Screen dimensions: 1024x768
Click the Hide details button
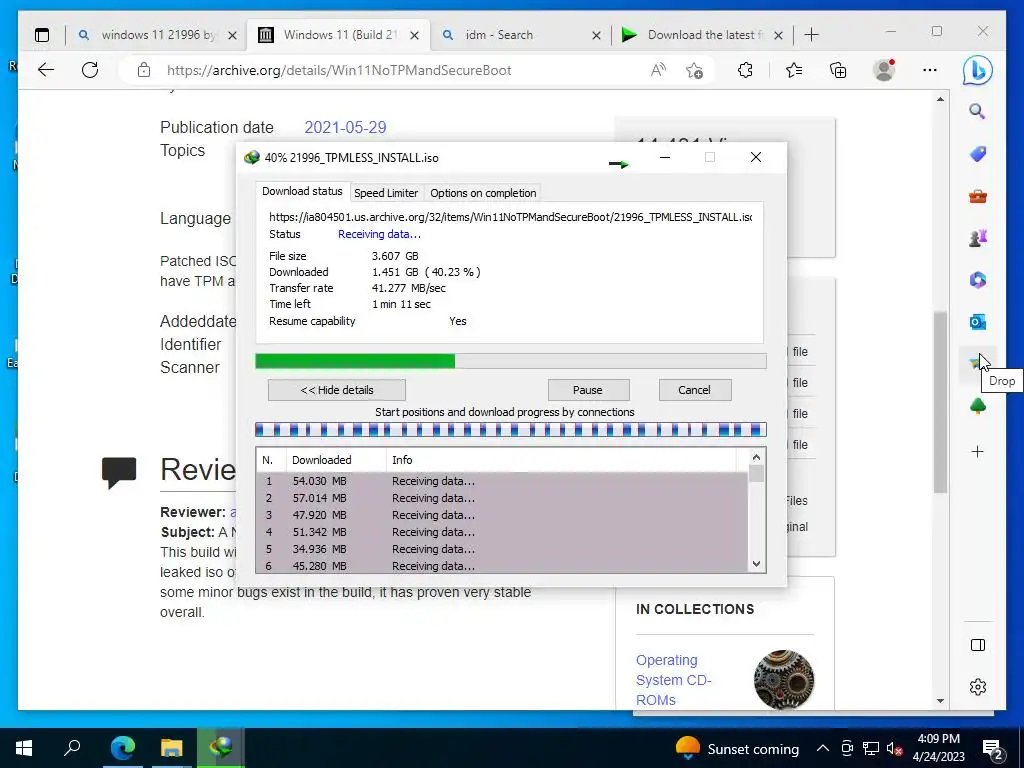point(336,390)
